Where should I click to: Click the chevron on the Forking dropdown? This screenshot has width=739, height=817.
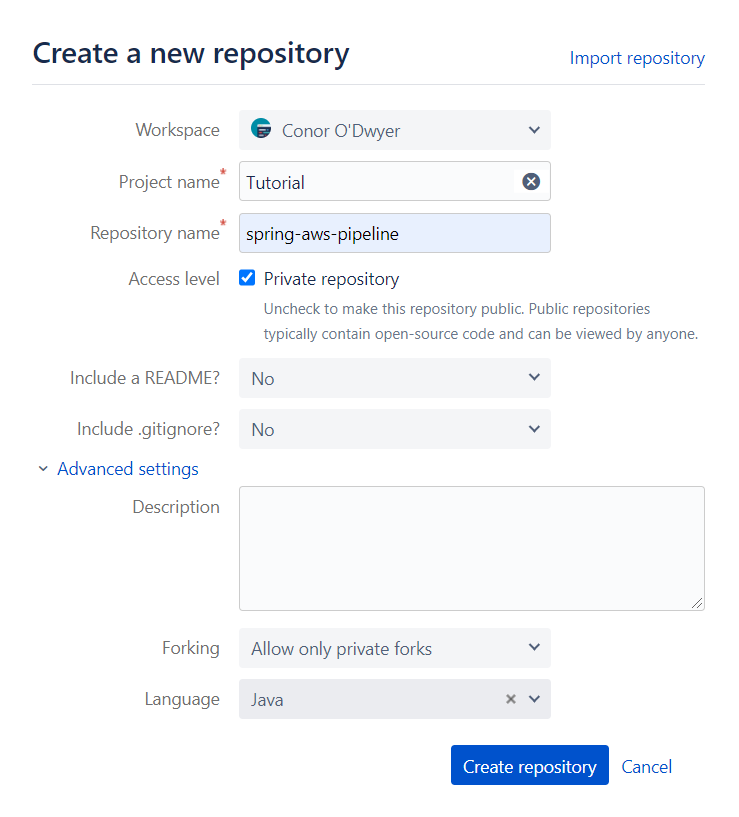(535, 648)
